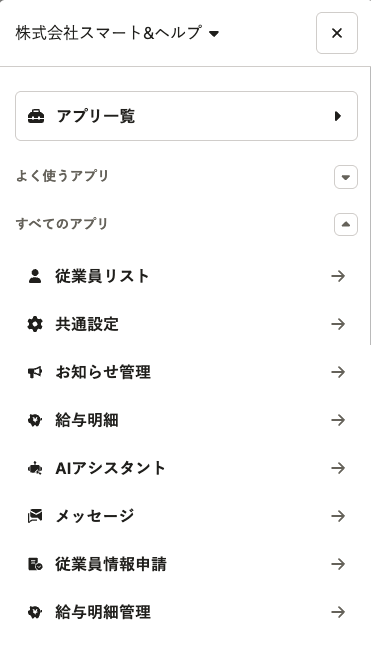Click the gear icon beside 共通設定
371x650 pixels.
[x=35, y=324]
